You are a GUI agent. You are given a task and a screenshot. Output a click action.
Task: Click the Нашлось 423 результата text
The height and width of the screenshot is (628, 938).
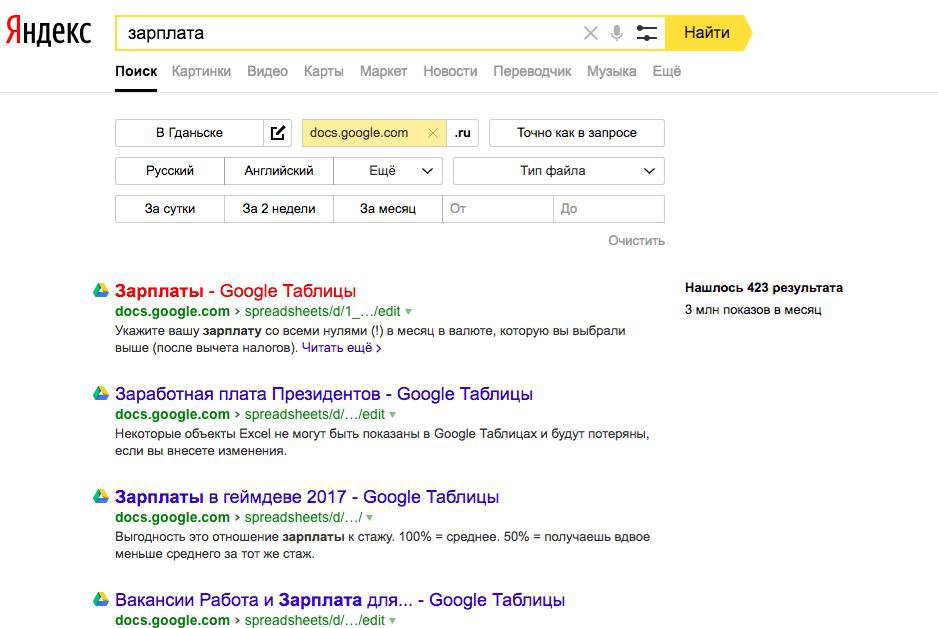tap(764, 288)
